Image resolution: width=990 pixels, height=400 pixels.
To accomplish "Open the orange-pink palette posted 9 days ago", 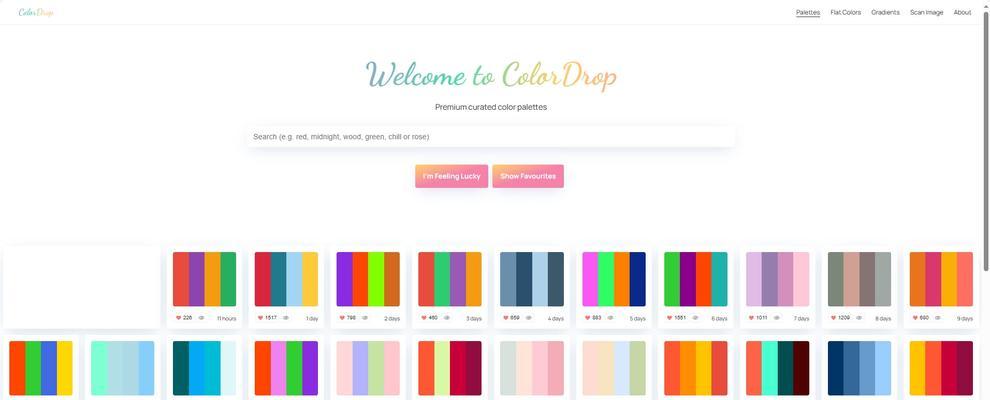I will [x=941, y=279].
